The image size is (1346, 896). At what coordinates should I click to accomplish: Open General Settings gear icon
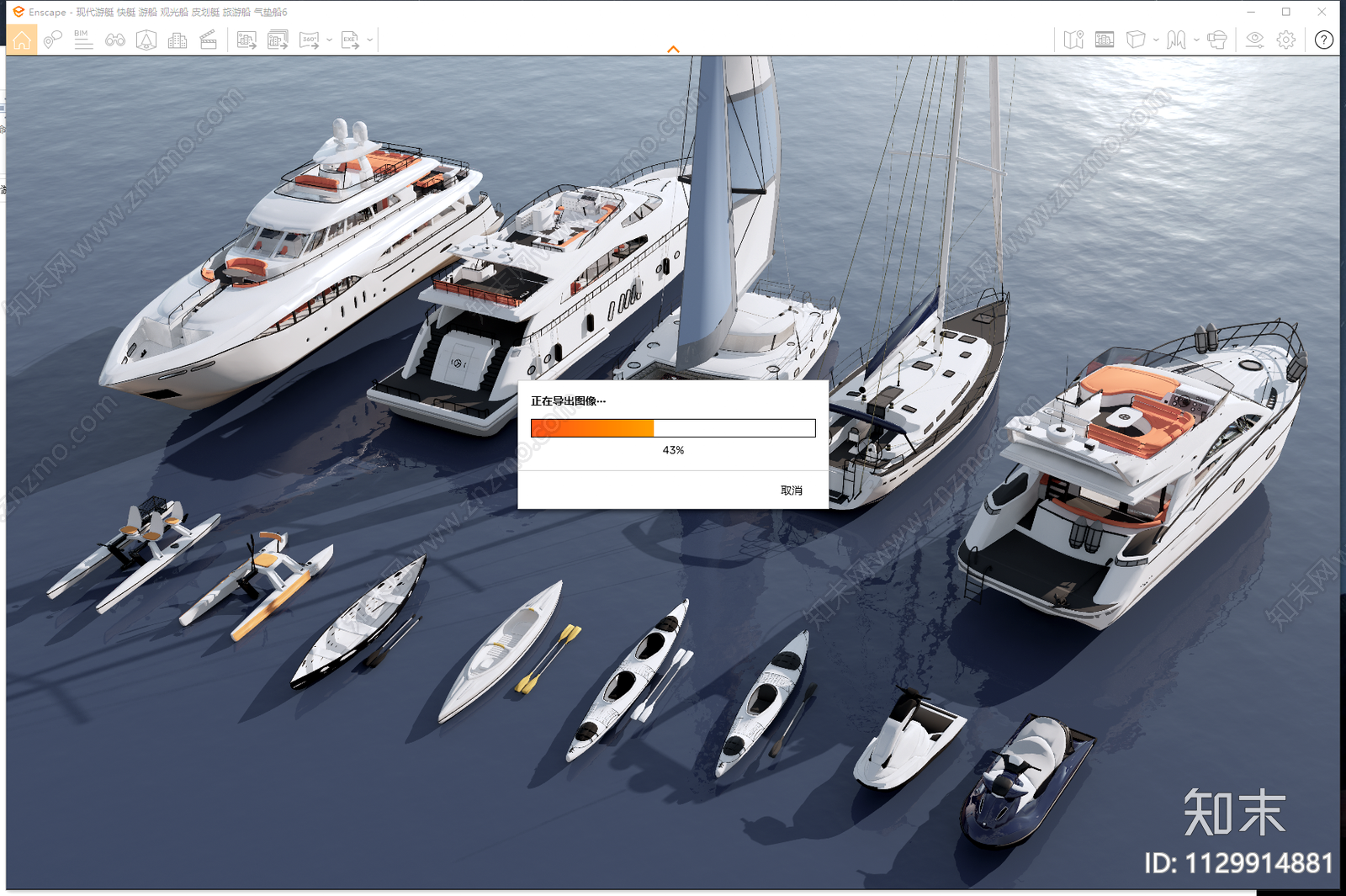[1286, 40]
